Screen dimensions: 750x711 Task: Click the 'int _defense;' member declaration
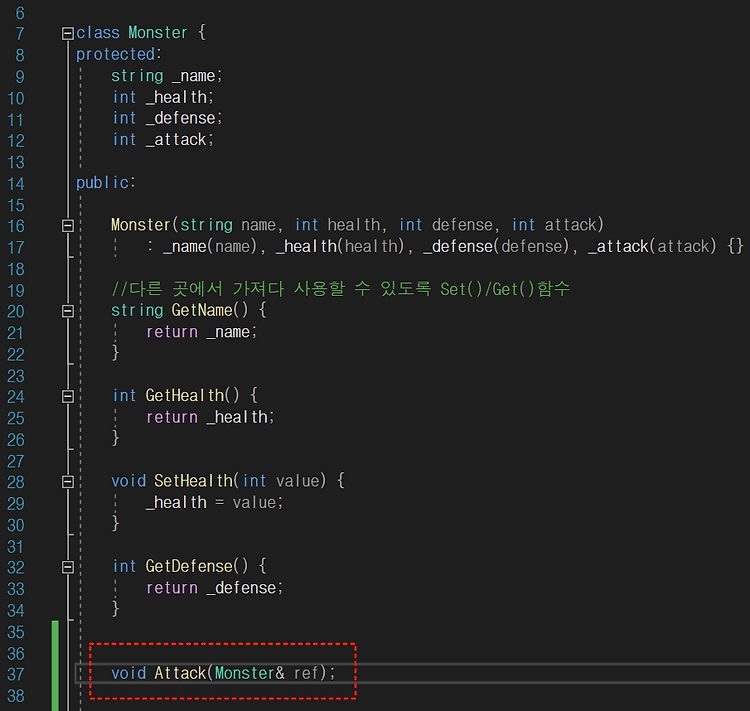point(167,118)
